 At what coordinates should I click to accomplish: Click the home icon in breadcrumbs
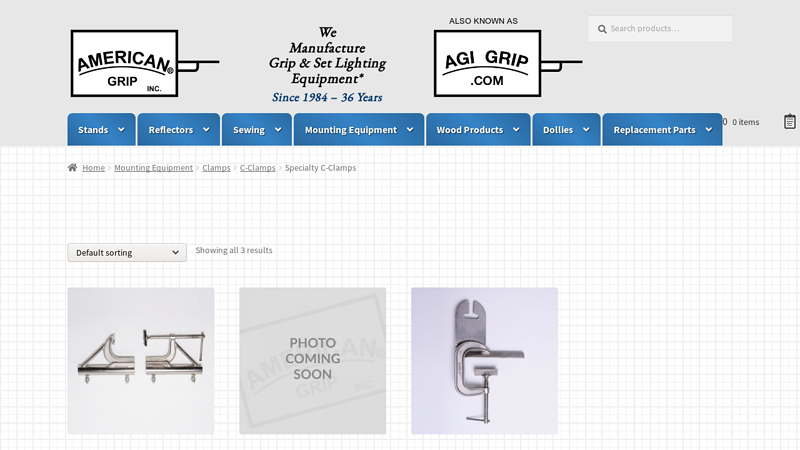(72, 168)
